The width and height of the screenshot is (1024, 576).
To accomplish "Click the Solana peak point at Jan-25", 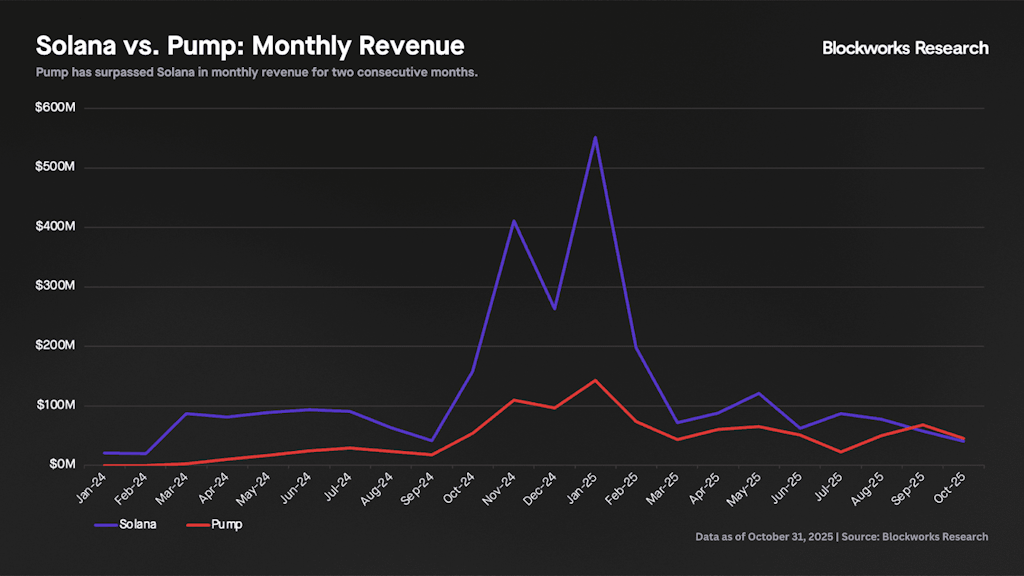I will click(x=596, y=137).
